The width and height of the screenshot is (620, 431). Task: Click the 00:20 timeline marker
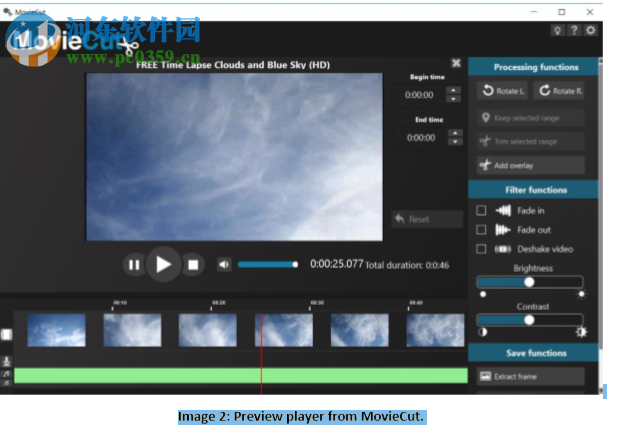point(219,302)
